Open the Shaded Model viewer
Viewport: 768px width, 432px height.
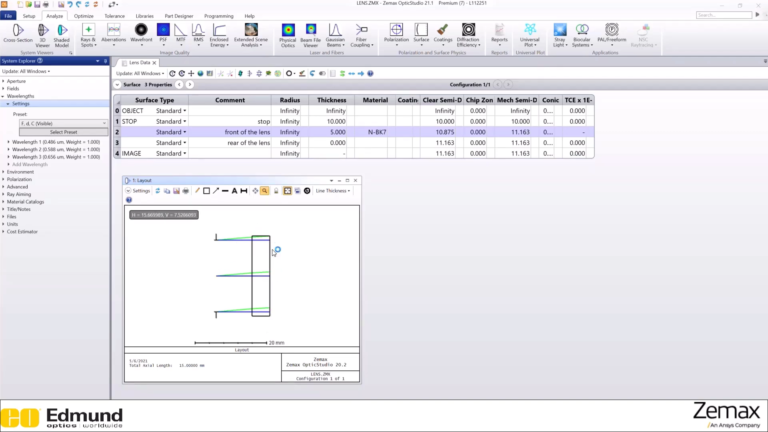pyautogui.click(x=62, y=35)
